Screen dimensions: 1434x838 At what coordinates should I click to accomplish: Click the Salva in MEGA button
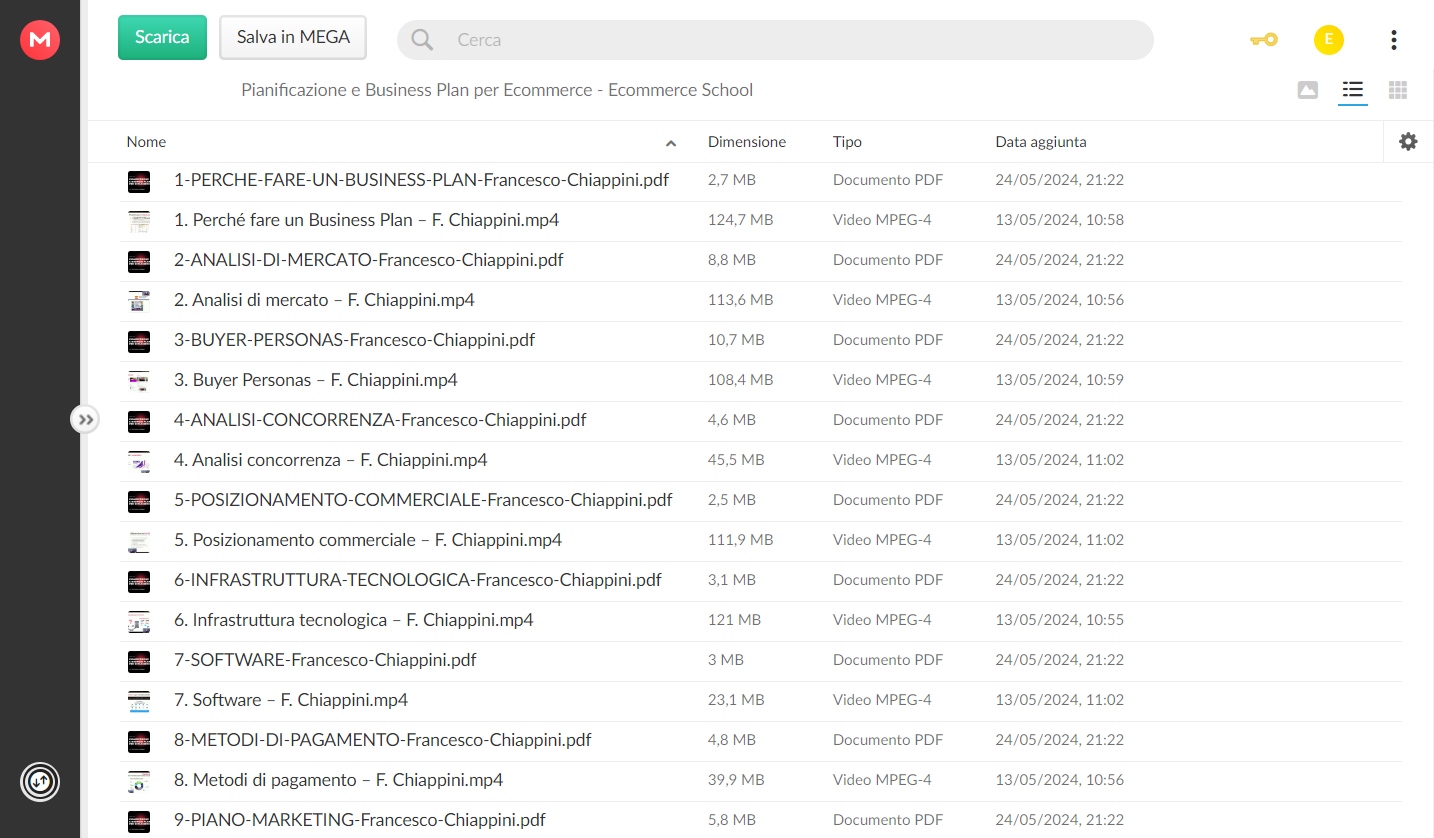(x=293, y=37)
